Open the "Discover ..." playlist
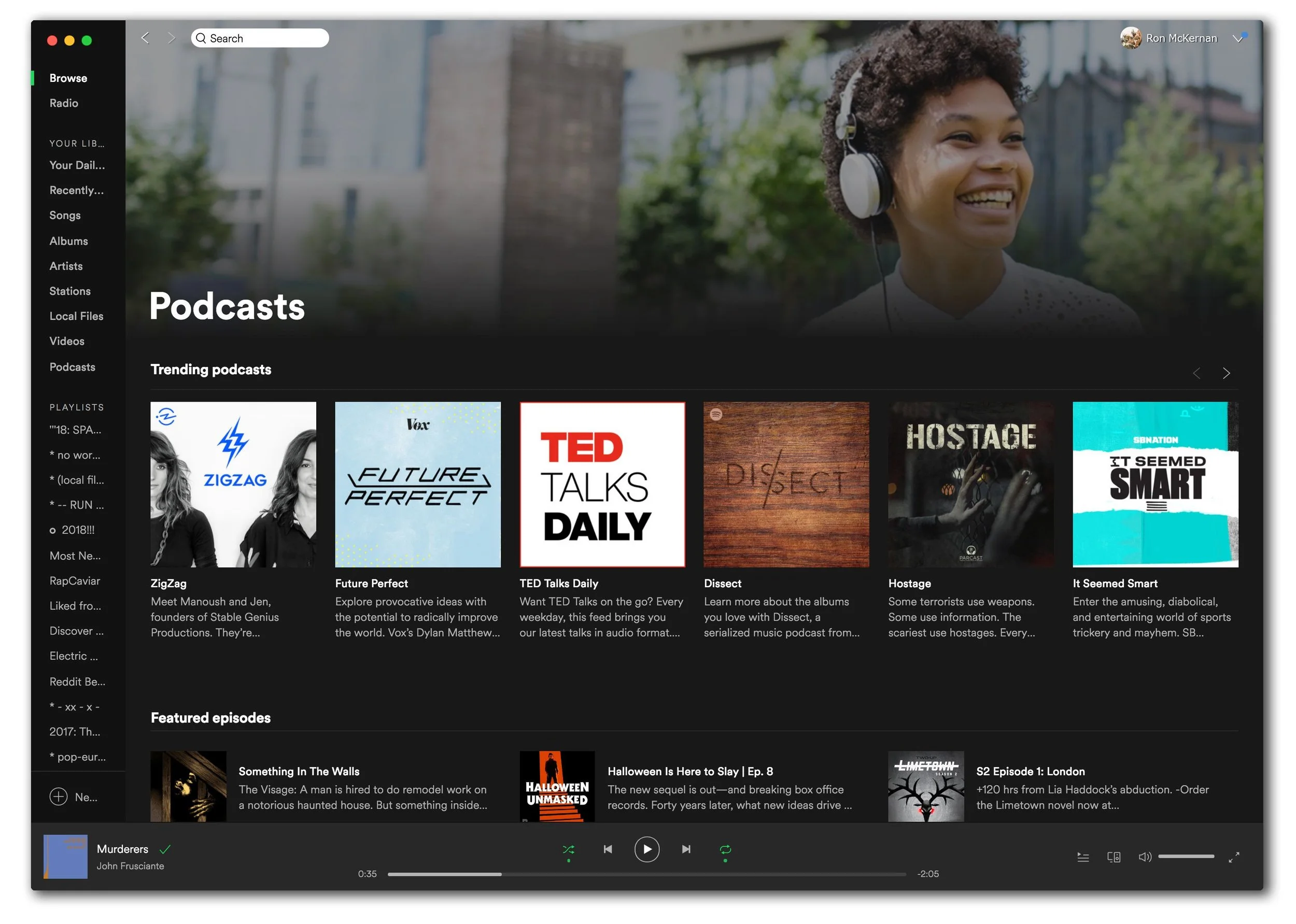1296x924 pixels. coord(76,632)
